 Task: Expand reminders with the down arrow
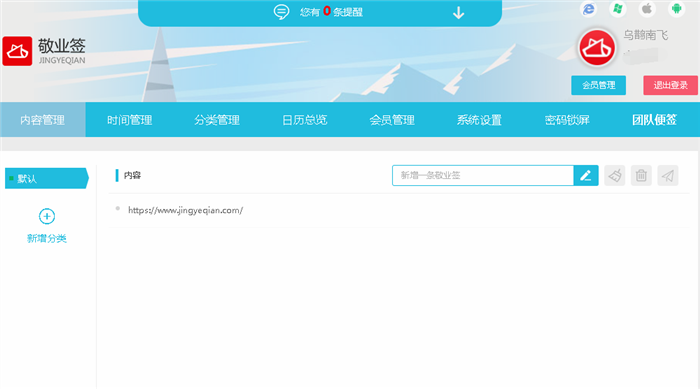coord(458,13)
